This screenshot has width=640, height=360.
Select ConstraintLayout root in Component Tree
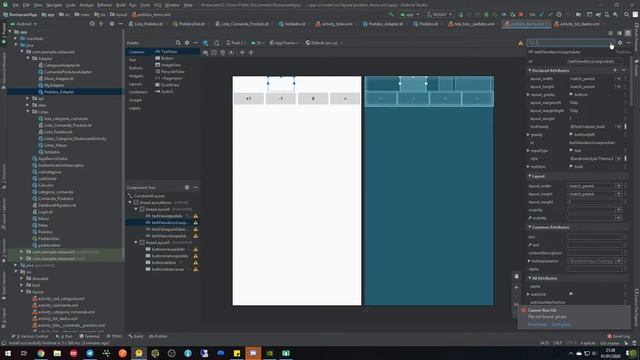(146, 196)
